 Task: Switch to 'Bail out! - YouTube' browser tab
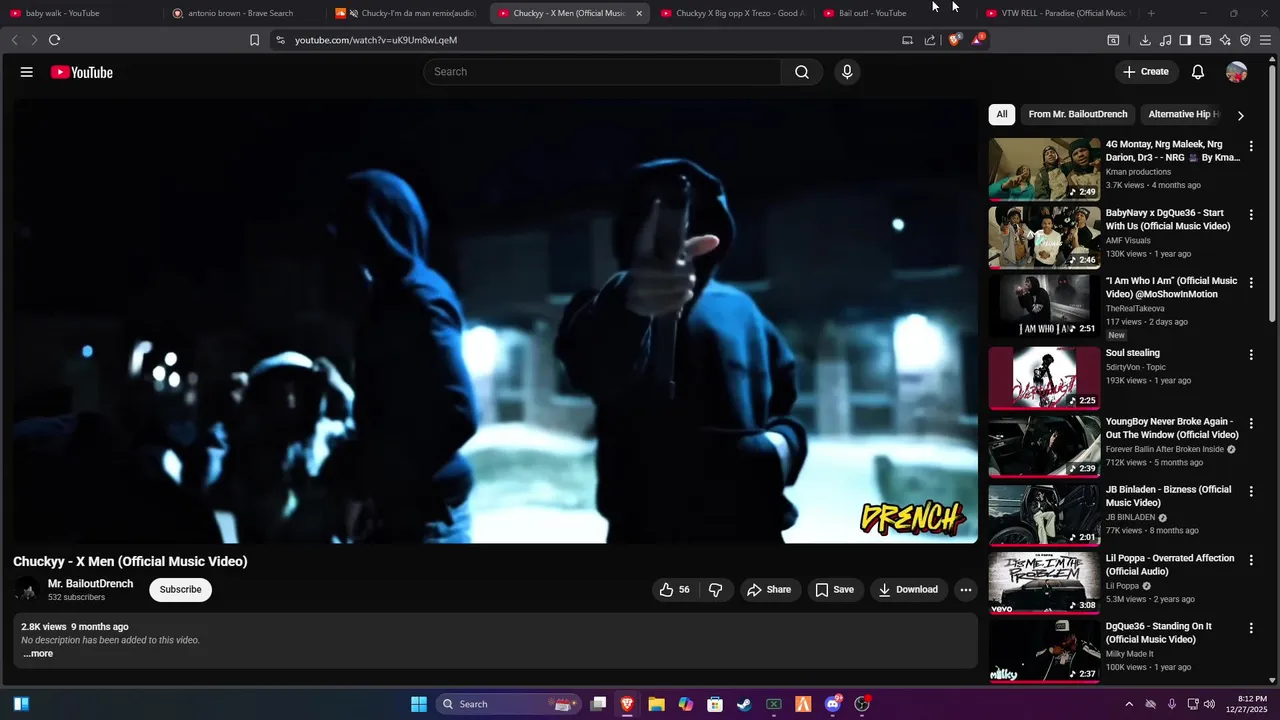[x=895, y=13]
